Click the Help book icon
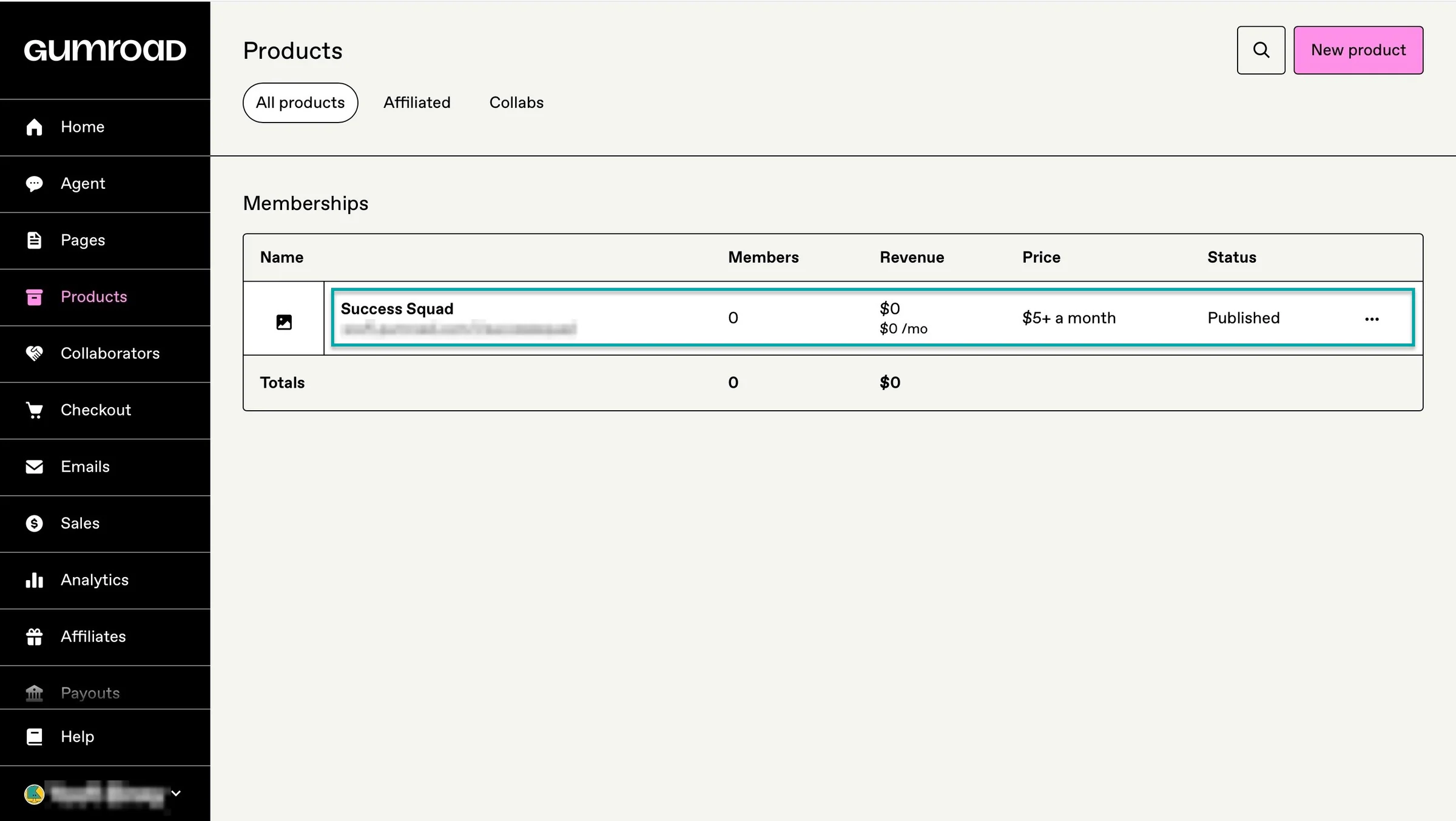 coord(35,737)
